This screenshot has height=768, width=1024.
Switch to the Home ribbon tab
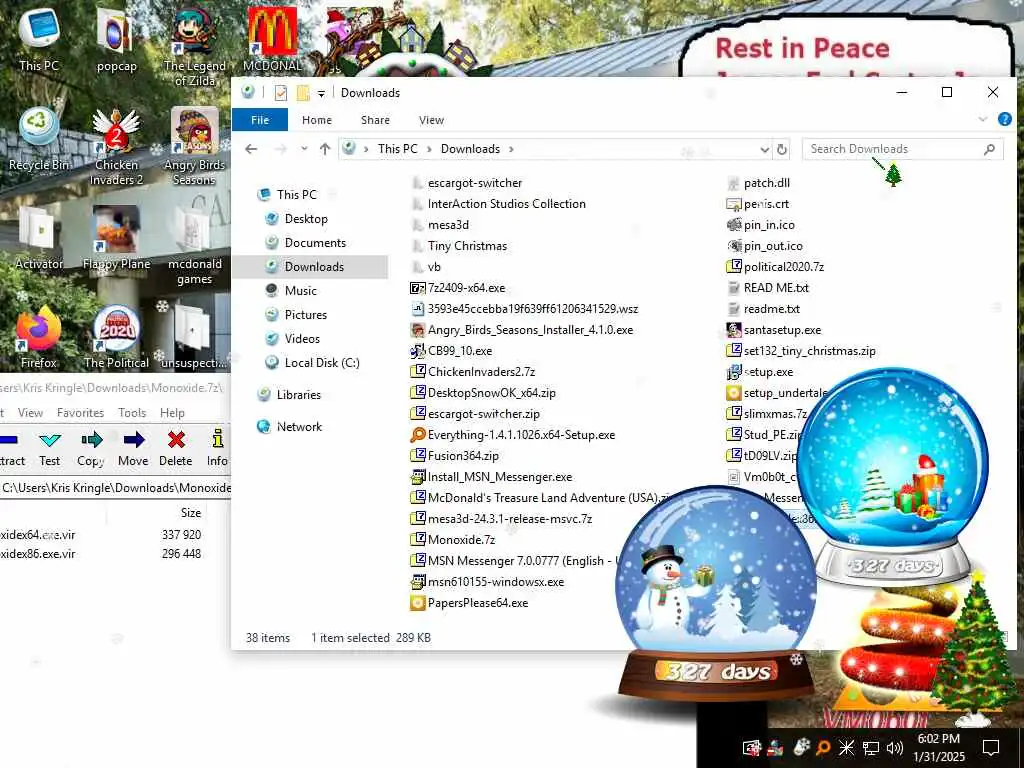[317, 120]
